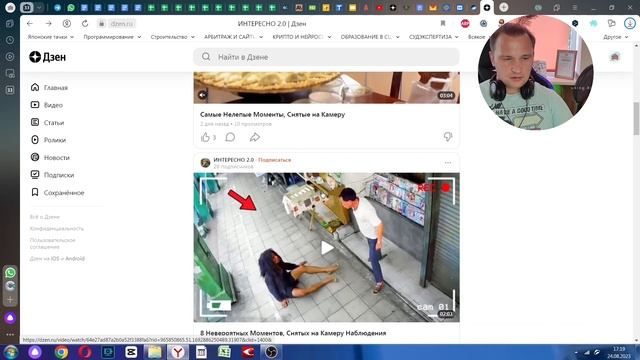This screenshot has height=360, width=640.
Task: Open '8 Невероятных Моментов' video title
Action: coord(293,333)
